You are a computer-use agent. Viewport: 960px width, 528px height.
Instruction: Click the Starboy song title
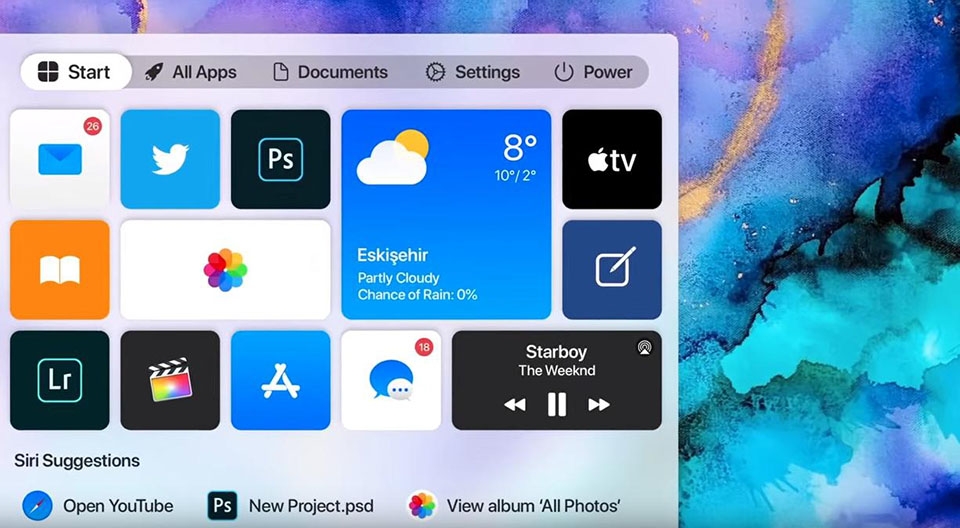coord(557,352)
